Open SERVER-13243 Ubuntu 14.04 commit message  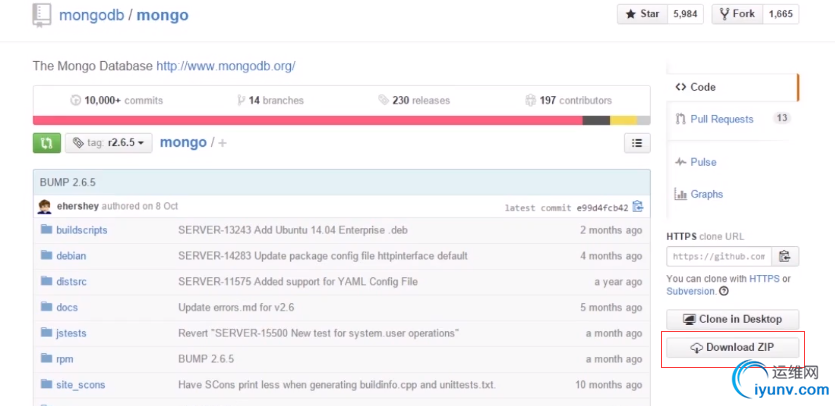pos(293,230)
